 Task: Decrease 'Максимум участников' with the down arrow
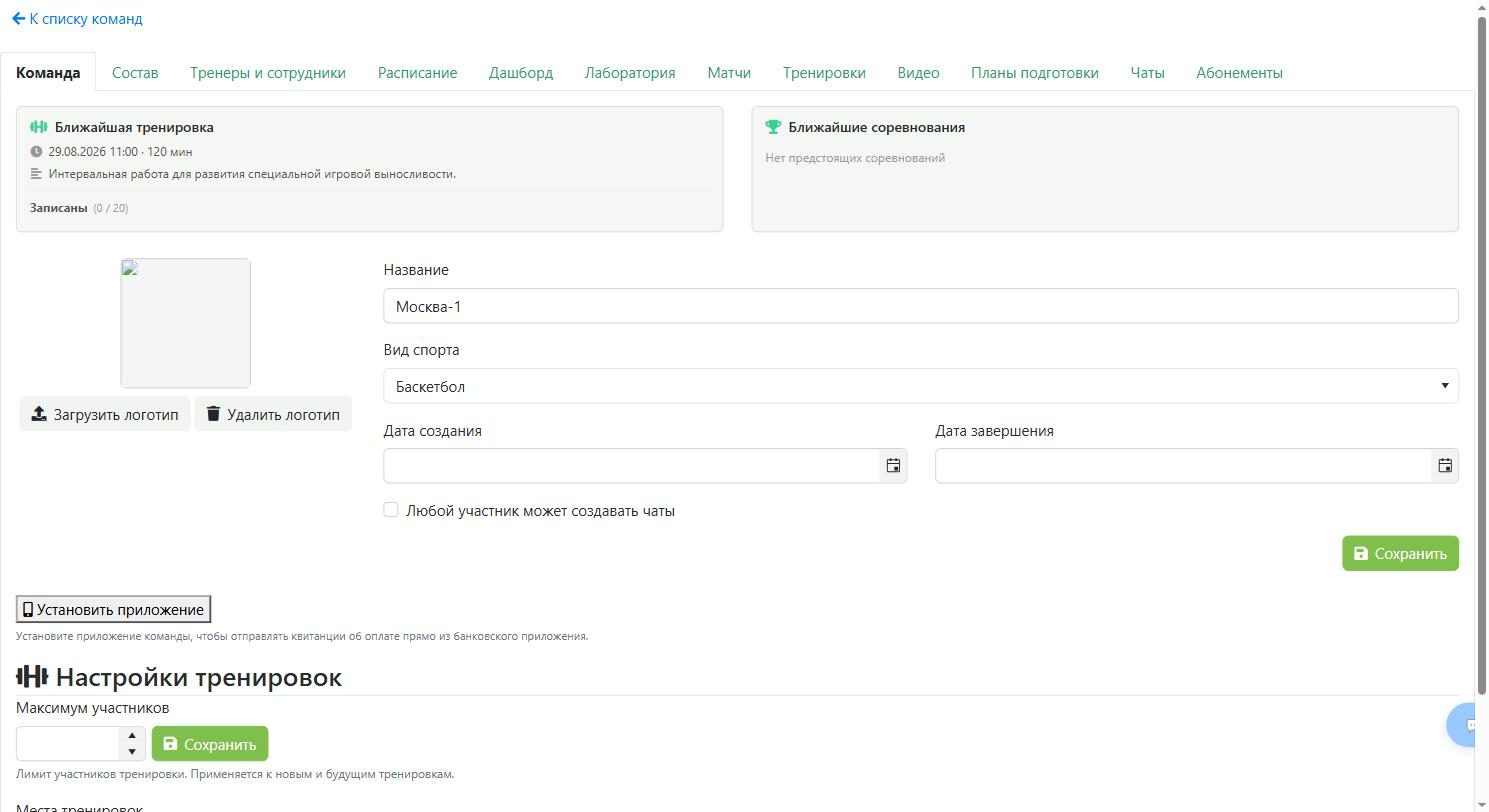tap(132, 752)
